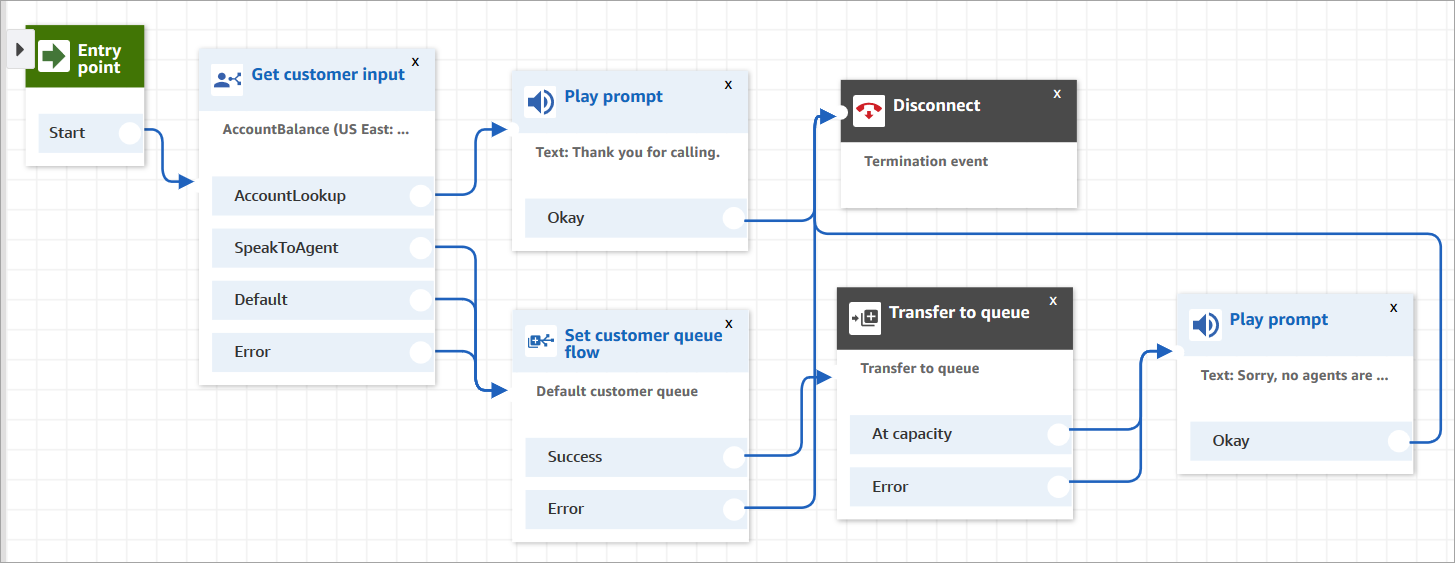Click the green Entry point arrow icon
The width and height of the screenshot is (1455, 563).
(x=54, y=56)
